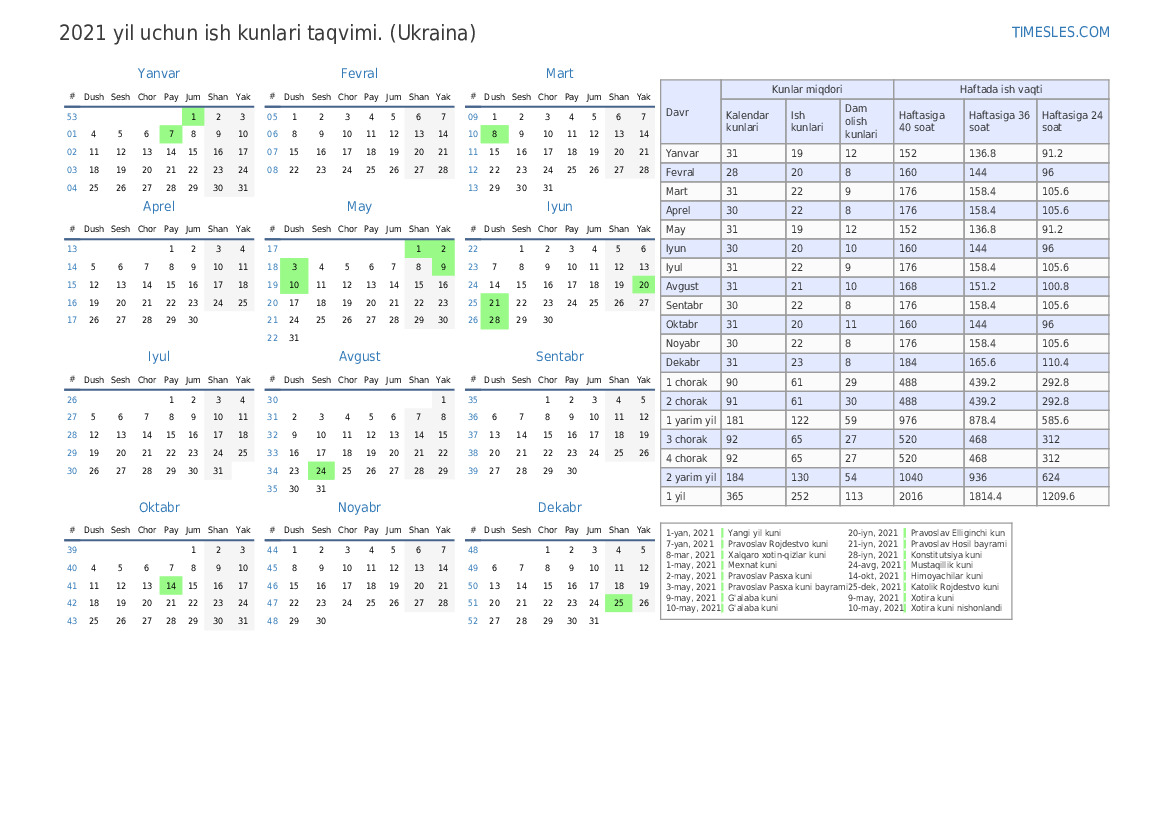Click the Fevral month heading
1169x827 pixels.
[359, 73]
